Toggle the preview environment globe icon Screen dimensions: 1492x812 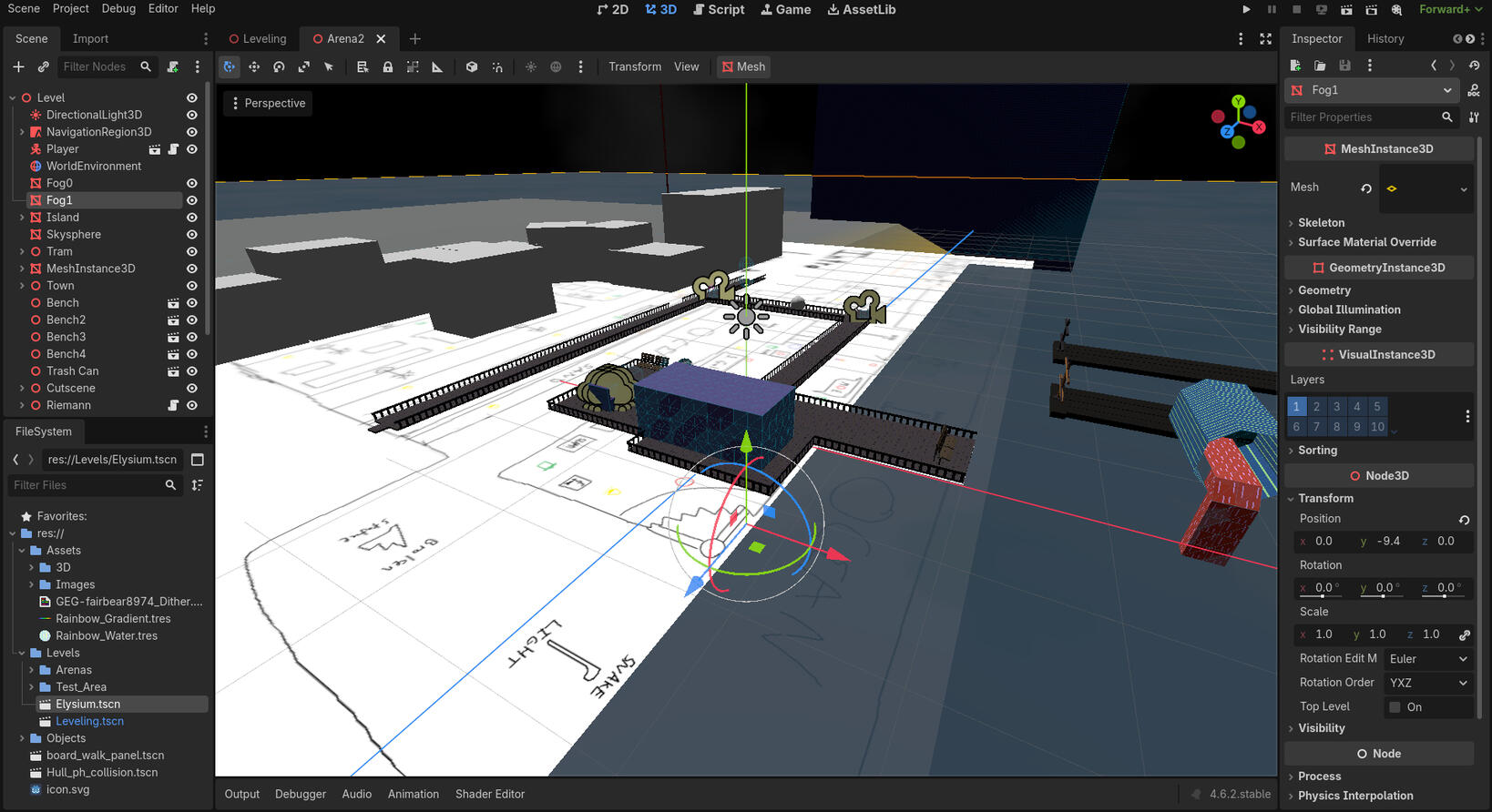(x=556, y=66)
